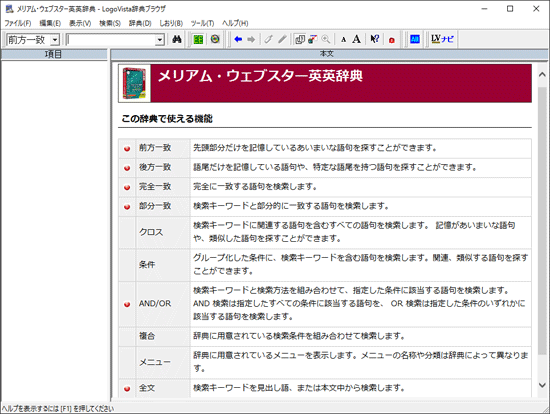Click the scrollbar down arrow
The width and height of the screenshot is (550, 414).
[542, 385]
